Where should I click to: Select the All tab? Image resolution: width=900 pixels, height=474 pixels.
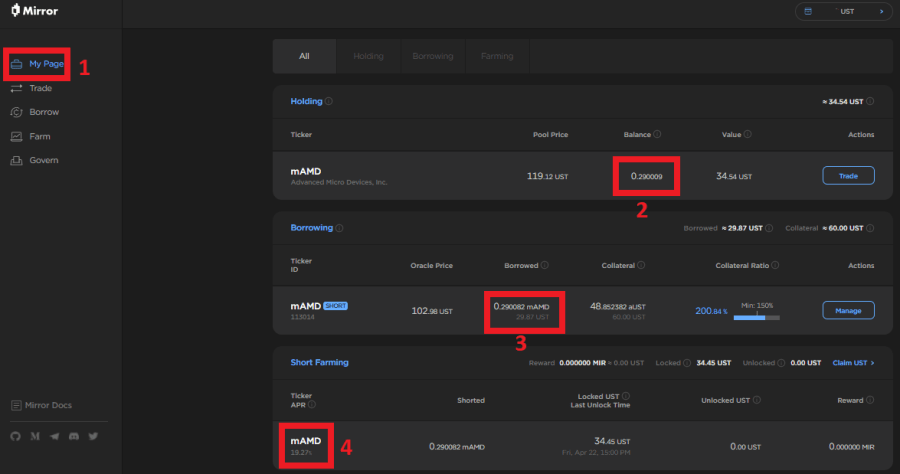pyautogui.click(x=304, y=56)
